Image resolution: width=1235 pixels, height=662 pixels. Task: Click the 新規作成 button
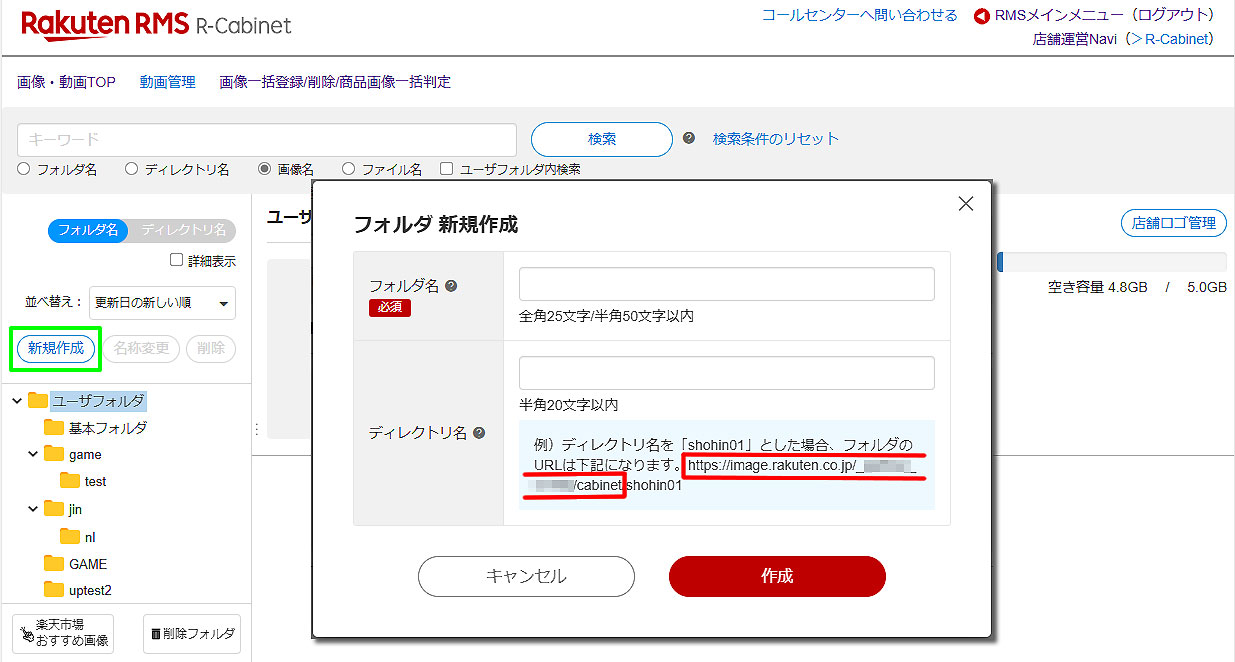(56, 348)
